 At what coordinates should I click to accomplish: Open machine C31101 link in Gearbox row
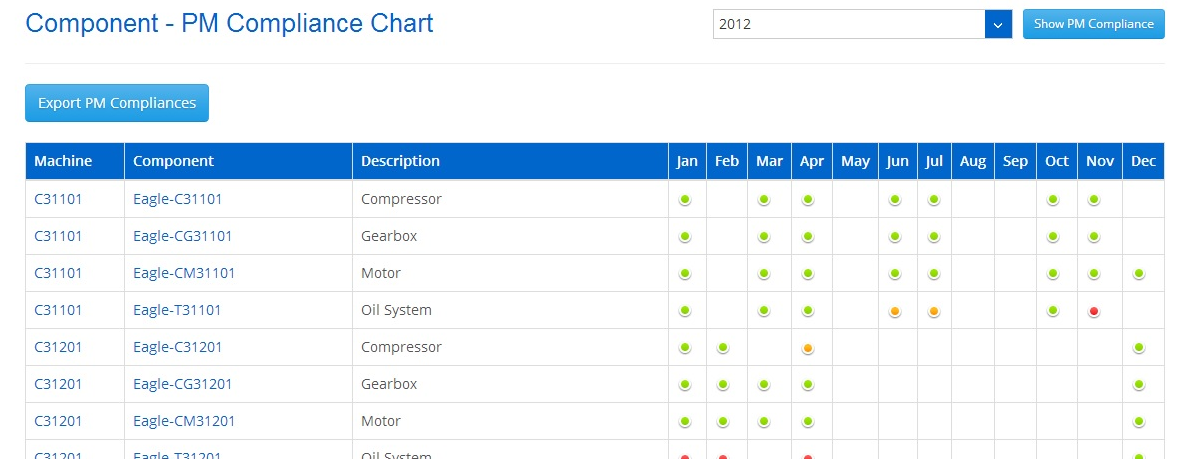tap(58, 236)
